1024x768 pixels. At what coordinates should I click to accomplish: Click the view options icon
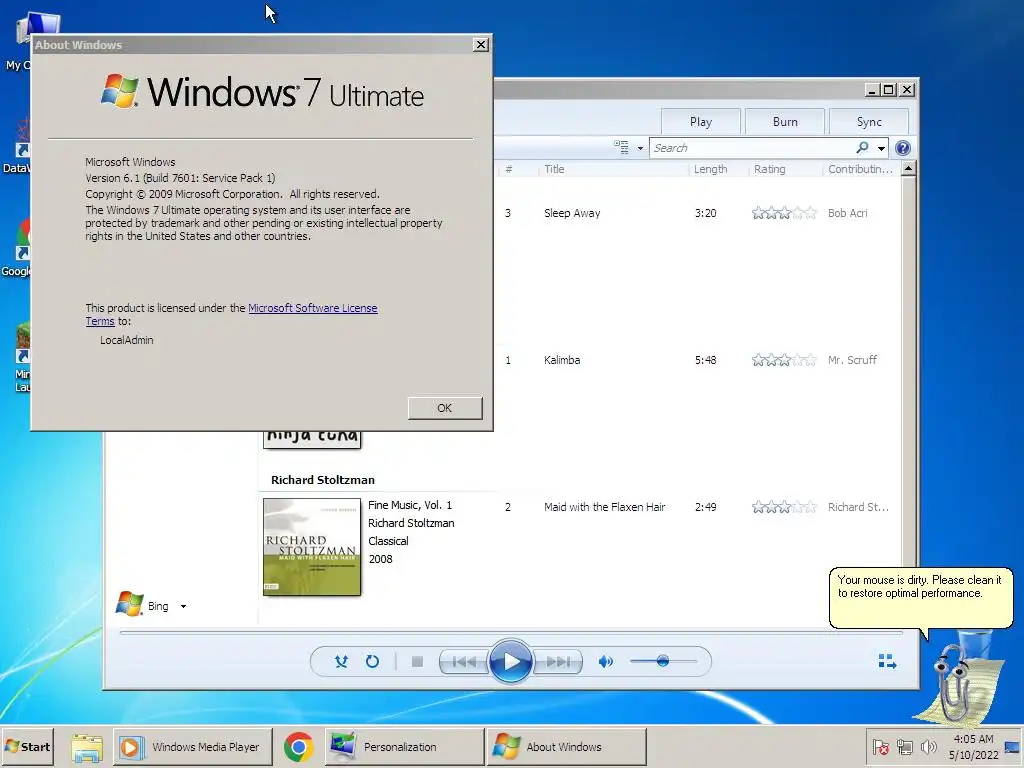(x=621, y=148)
